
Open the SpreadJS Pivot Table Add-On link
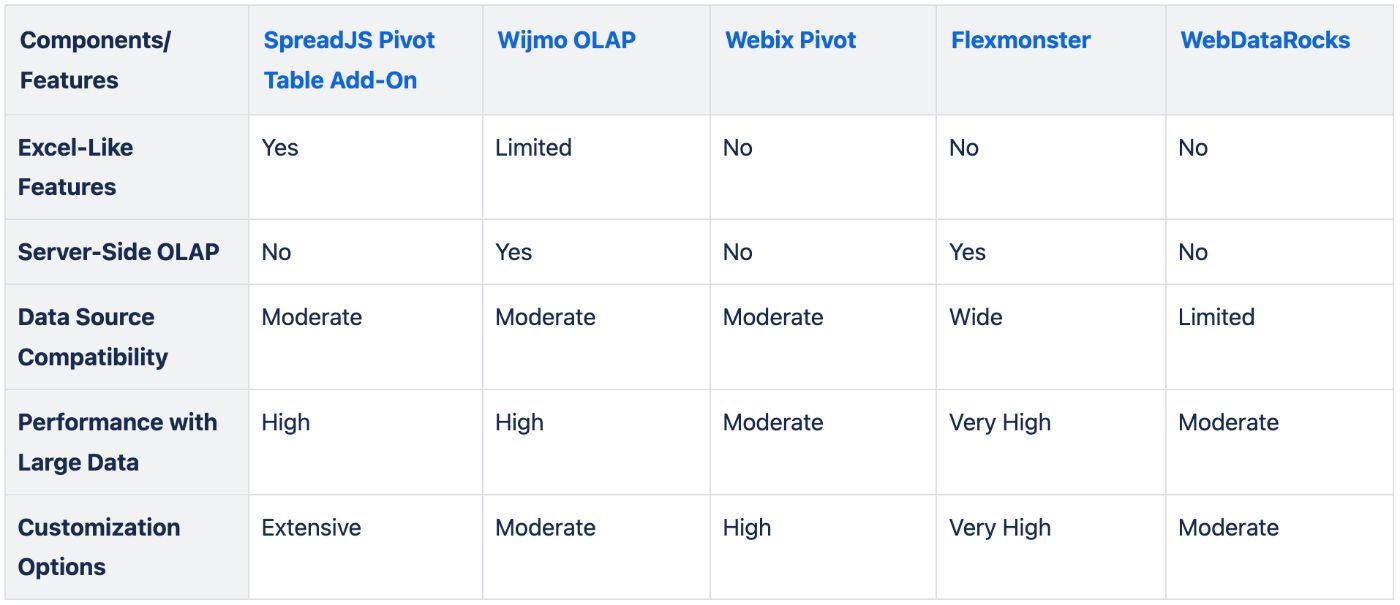(350, 60)
